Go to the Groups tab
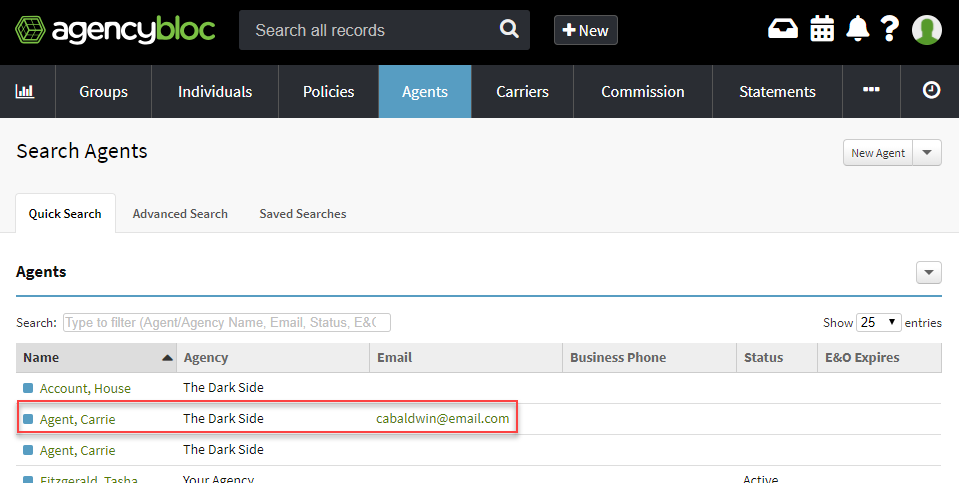Screen dimensions: 959x483 (x=103, y=91)
